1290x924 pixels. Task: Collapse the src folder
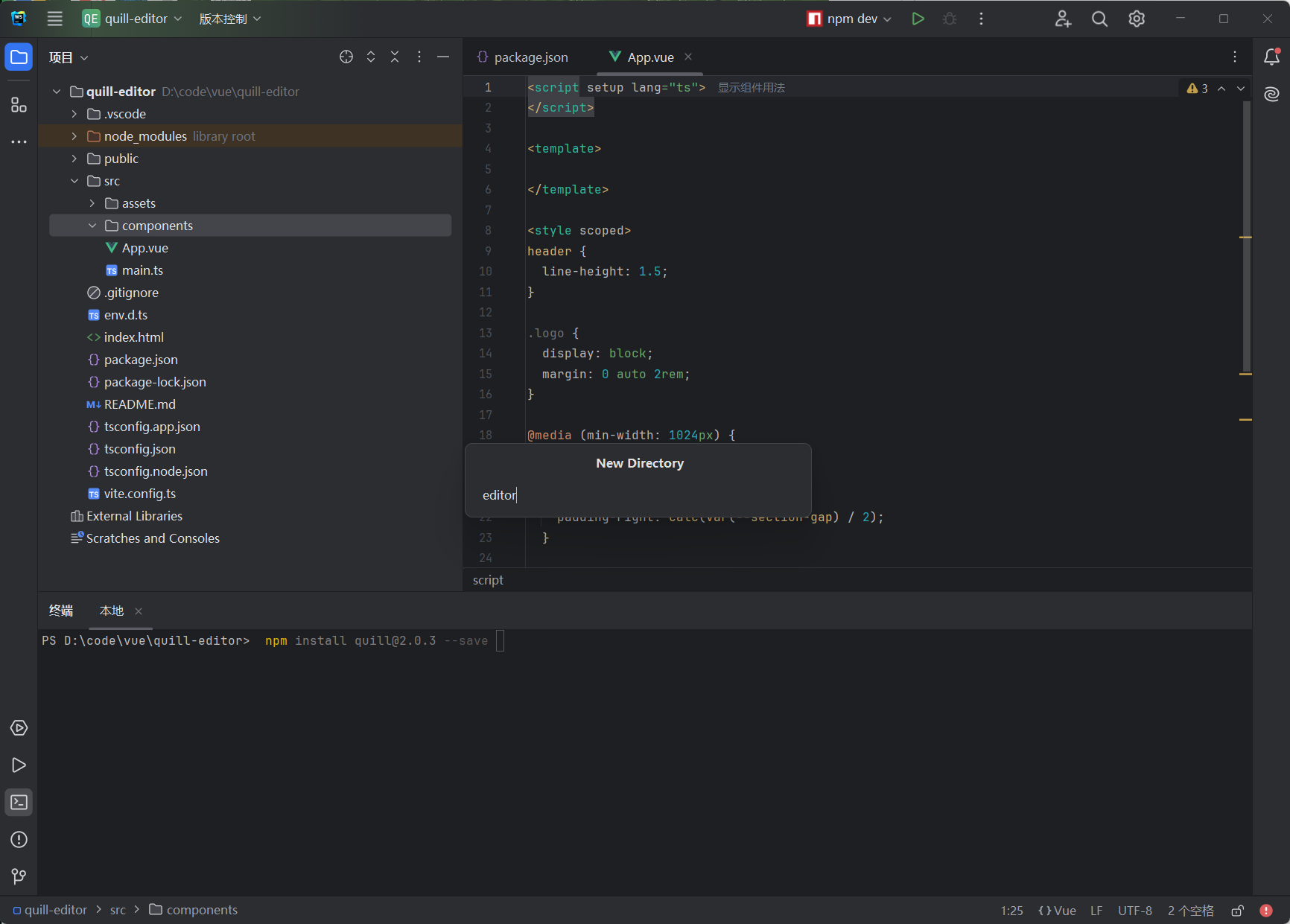tap(74, 181)
